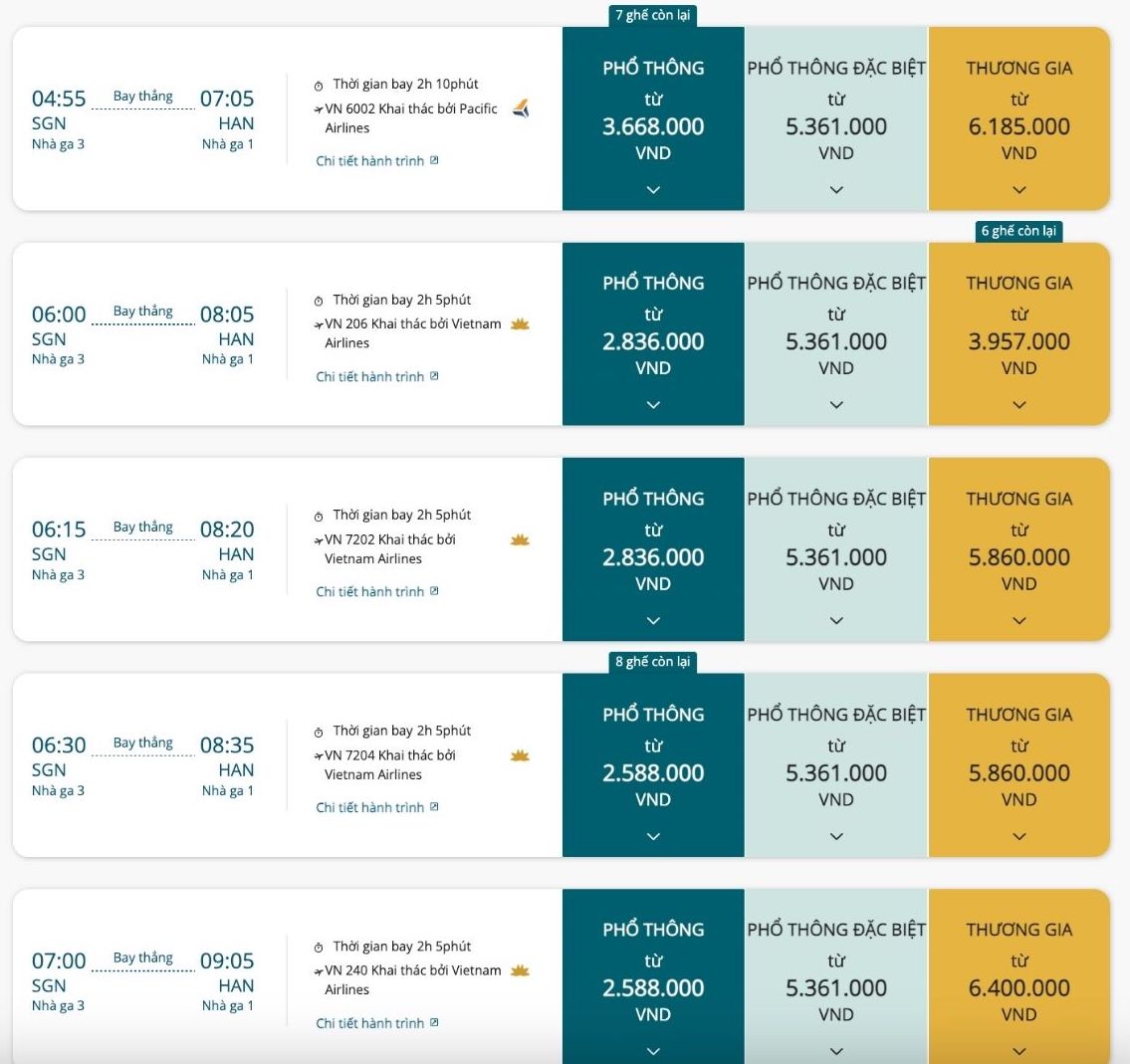1130x1064 pixels.
Task: Expand Phổ Thông fare 3.668.000 VND chevron
Action: tap(653, 189)
